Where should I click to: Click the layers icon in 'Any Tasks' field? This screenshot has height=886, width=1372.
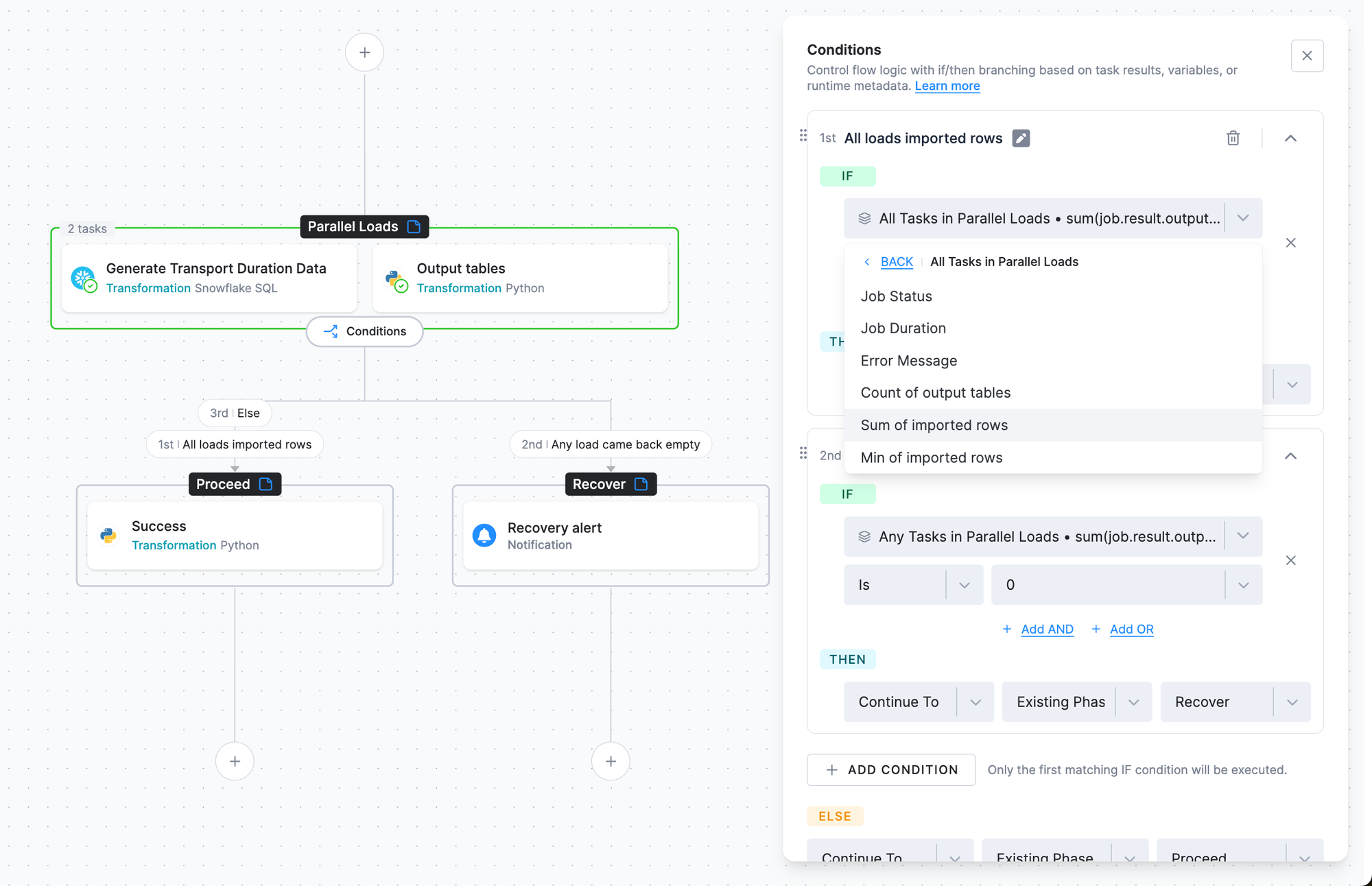864,537
